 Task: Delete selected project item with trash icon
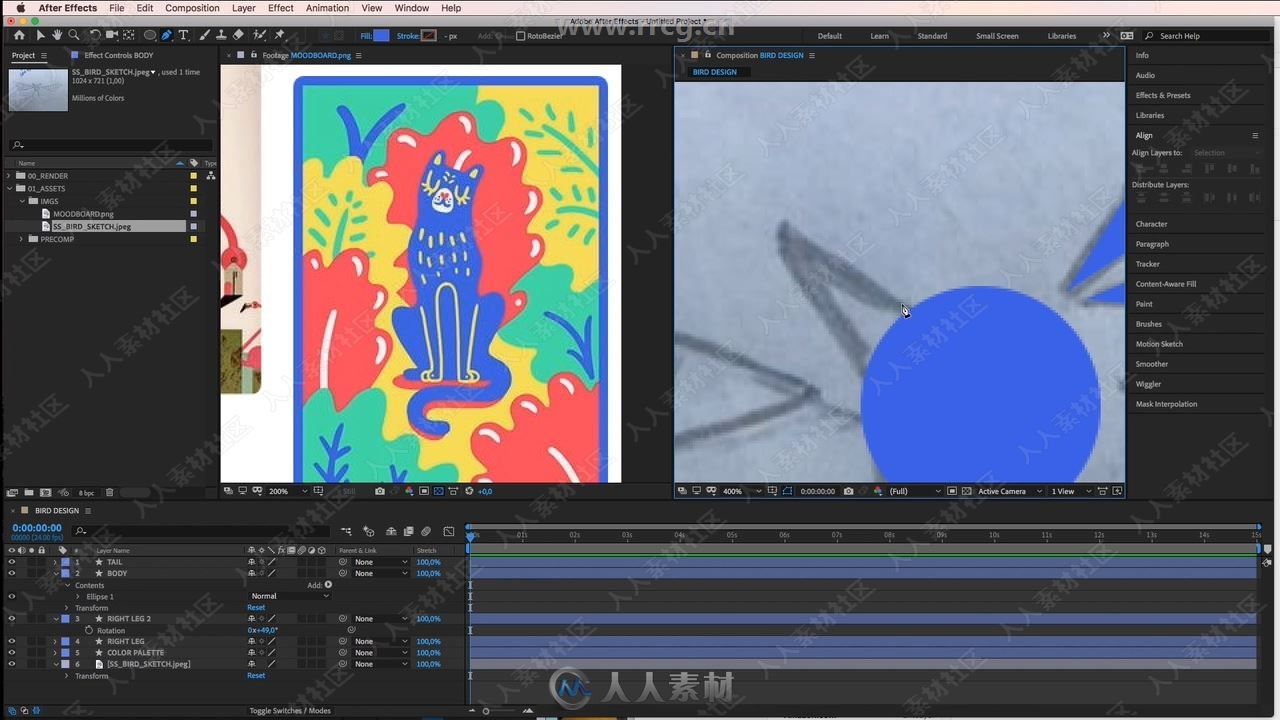[109, 492]
